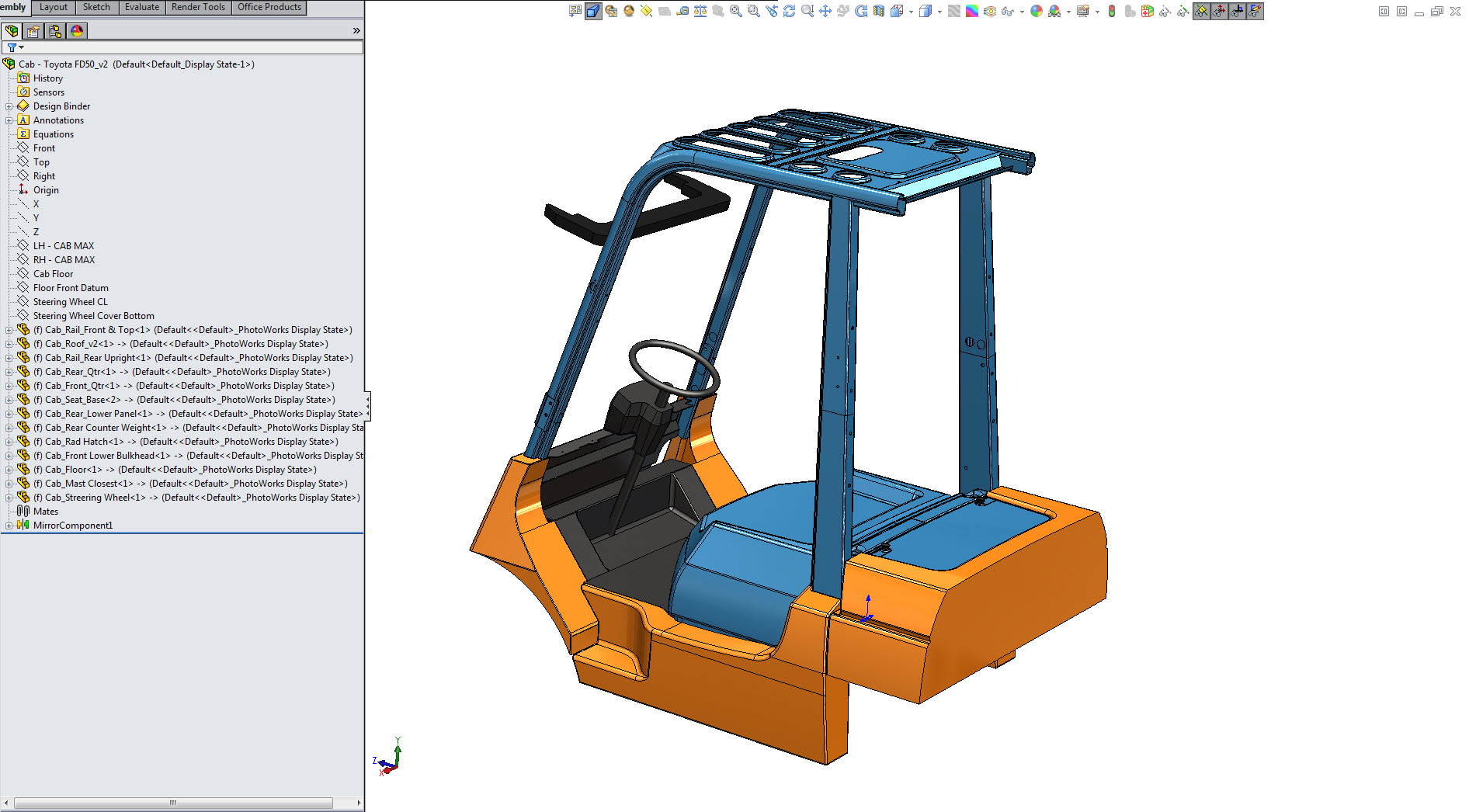Click the Display Style box icon
The height and width of the screenshot is (812, 1469).
click(x=926, y=11)
